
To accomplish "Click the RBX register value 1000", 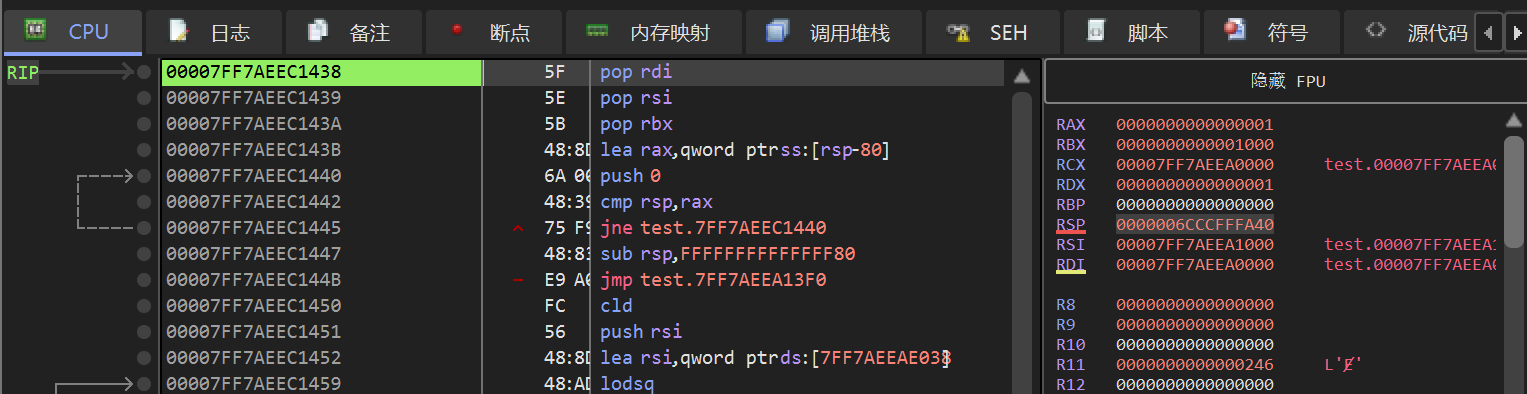I will pos(1195,145).
